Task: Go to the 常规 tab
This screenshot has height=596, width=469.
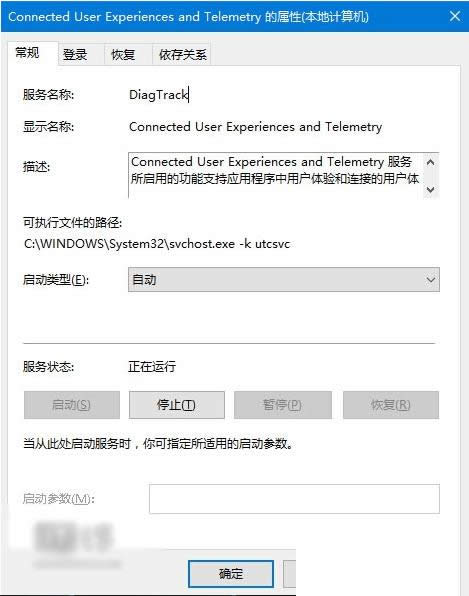Action: click(27, 52)
